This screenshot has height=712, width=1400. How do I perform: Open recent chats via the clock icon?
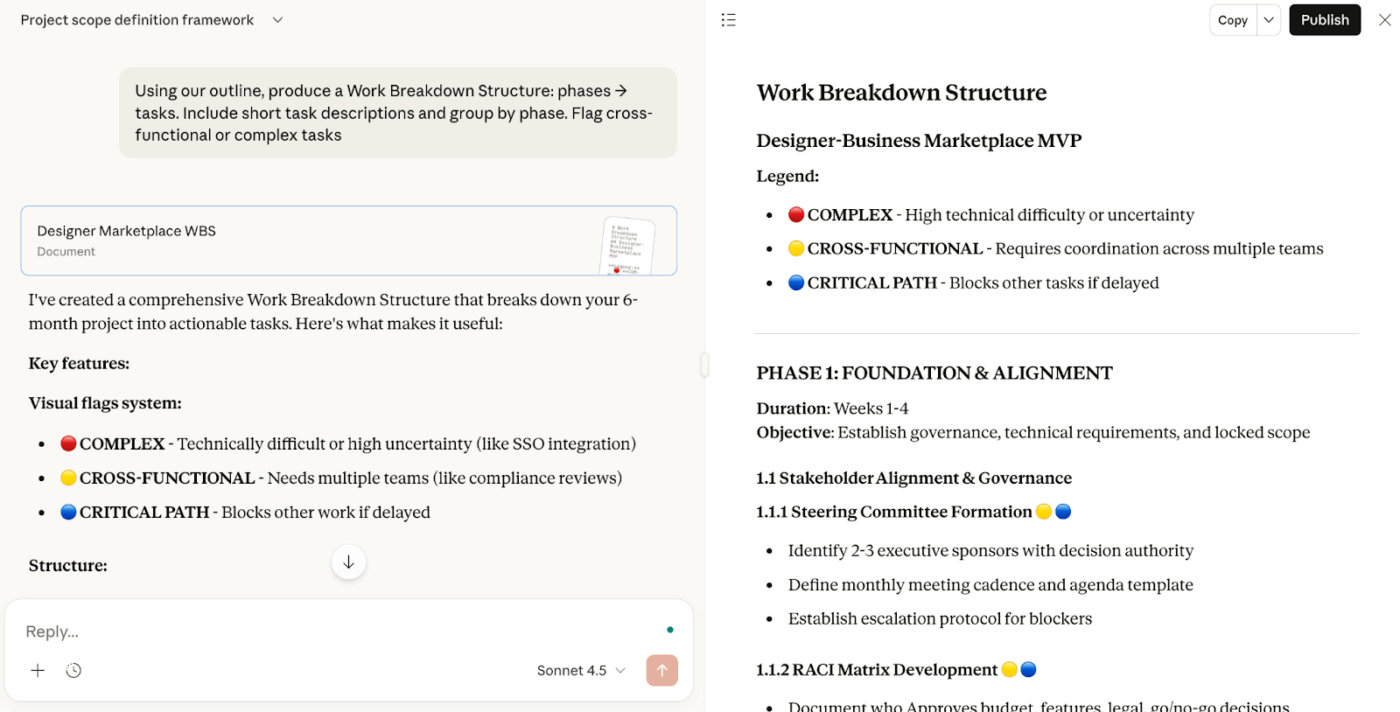tap(73, 670)
